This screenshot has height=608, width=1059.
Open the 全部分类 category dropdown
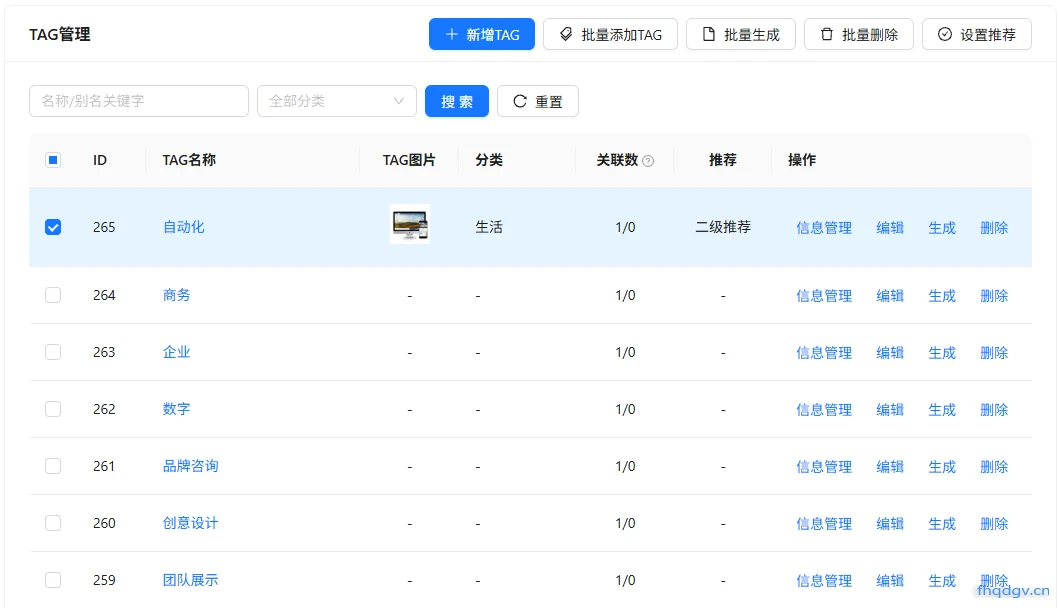(x=337, y=101)
